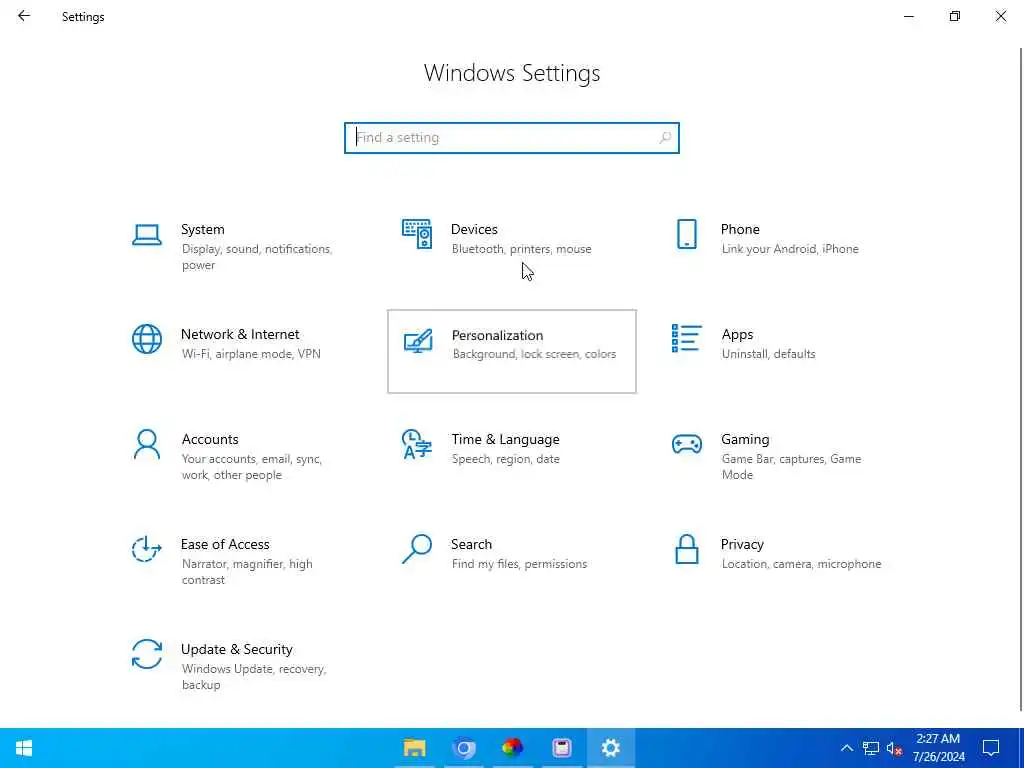This screenshot has width=1024, height=768.
Task: Open the Accounts heading
Action: click(x=210, y=440)
